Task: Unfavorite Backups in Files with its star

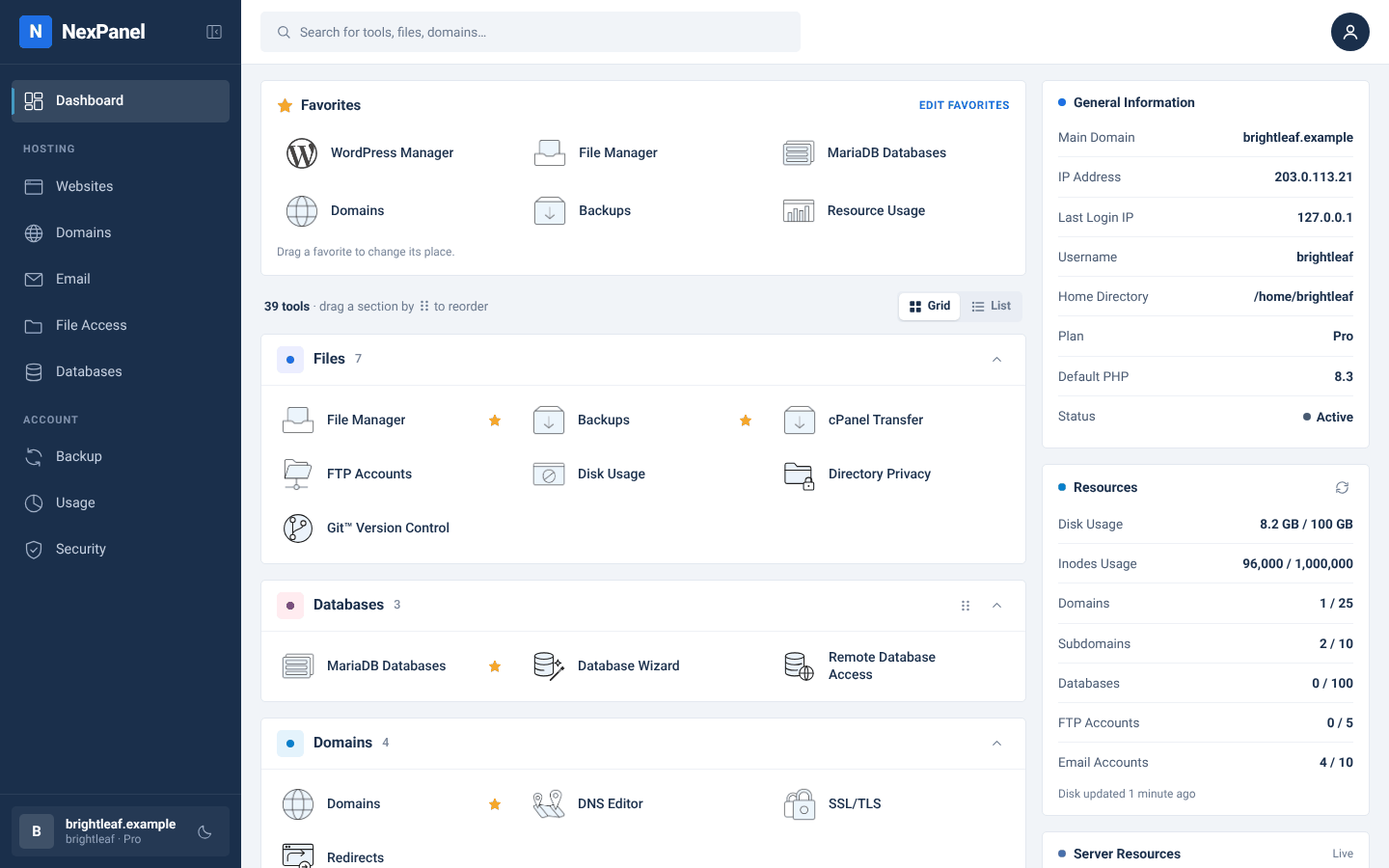Action: 746,420
